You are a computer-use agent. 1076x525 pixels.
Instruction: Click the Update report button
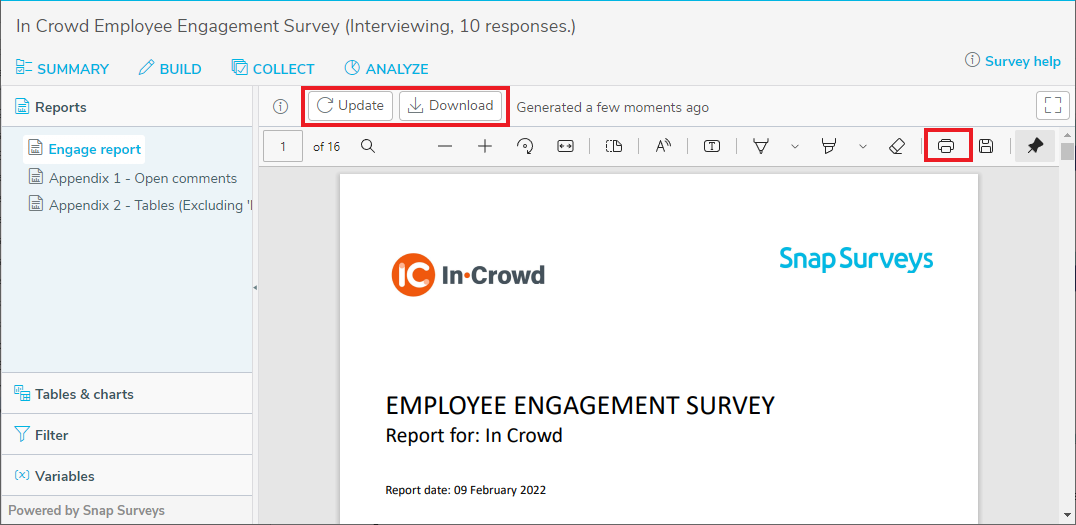coord(351,106)
